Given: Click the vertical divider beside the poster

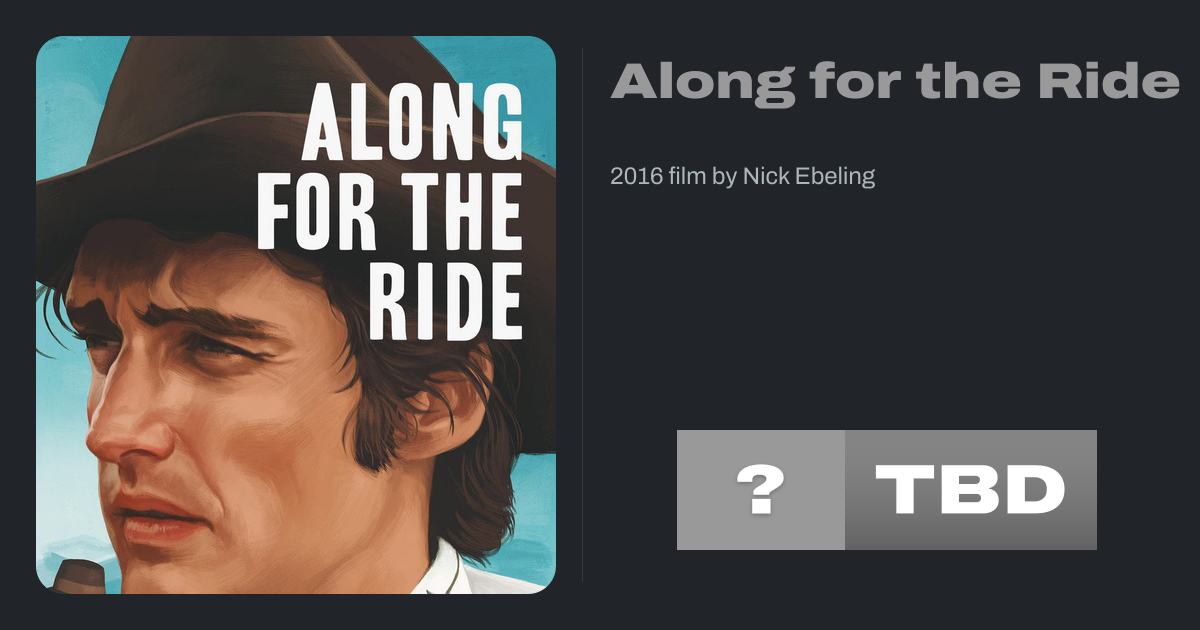Looking at the screenshot, I should coord(583,315).
